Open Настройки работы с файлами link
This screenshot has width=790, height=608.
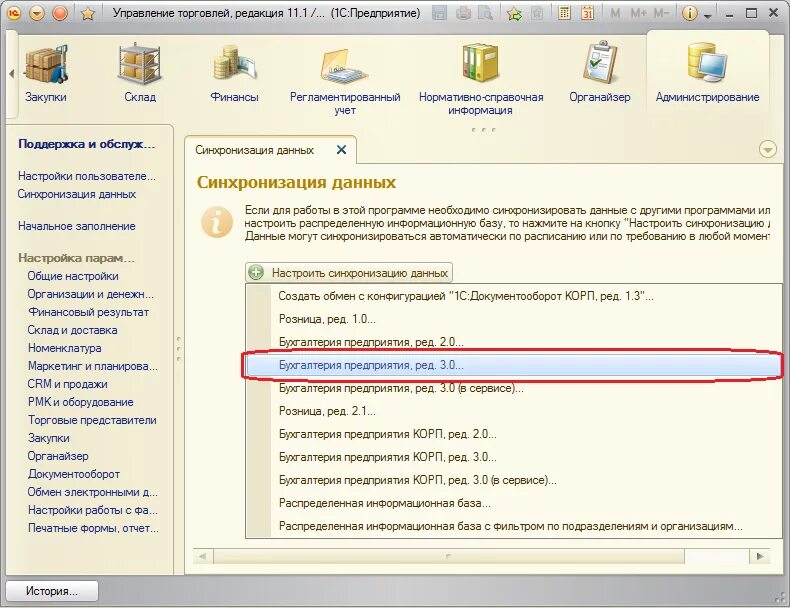point(93,510)
